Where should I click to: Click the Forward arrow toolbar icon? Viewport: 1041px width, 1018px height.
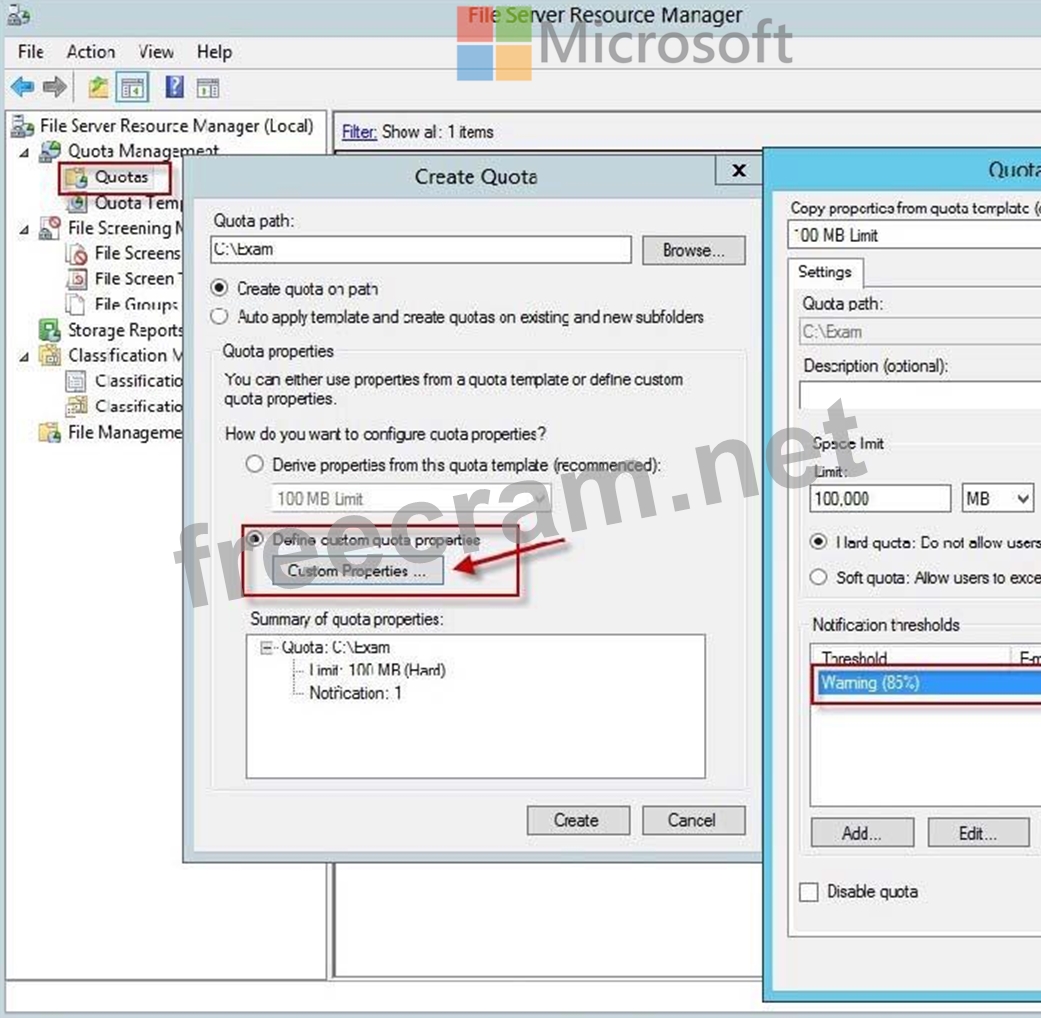tap(54, 87)
